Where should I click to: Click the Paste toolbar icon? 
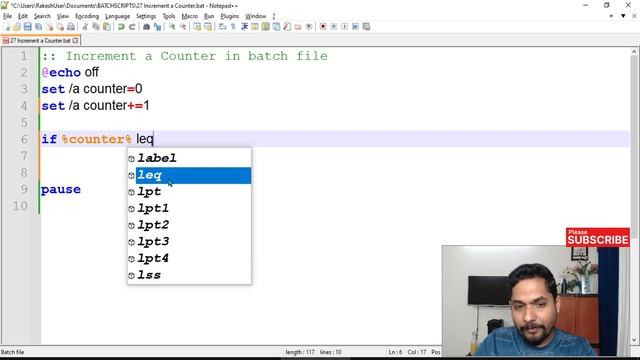[x=107, y=27]
